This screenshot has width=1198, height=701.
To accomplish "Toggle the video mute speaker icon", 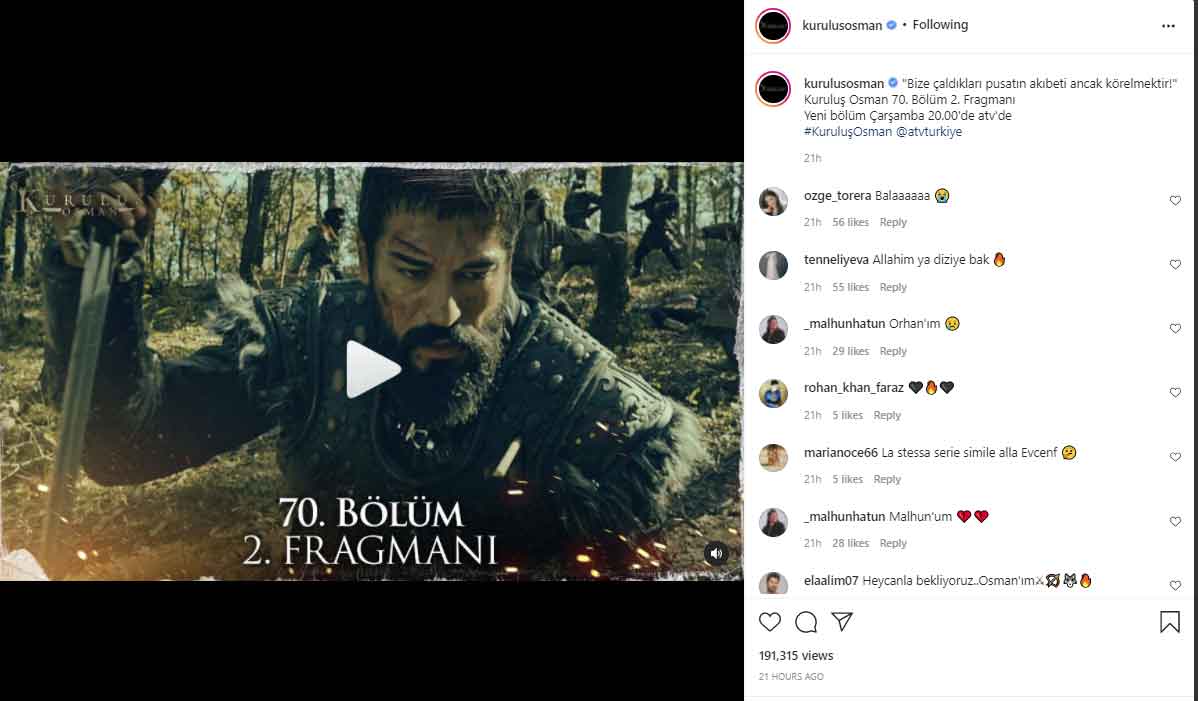I will pyautogui.click(x=715, y=553).
